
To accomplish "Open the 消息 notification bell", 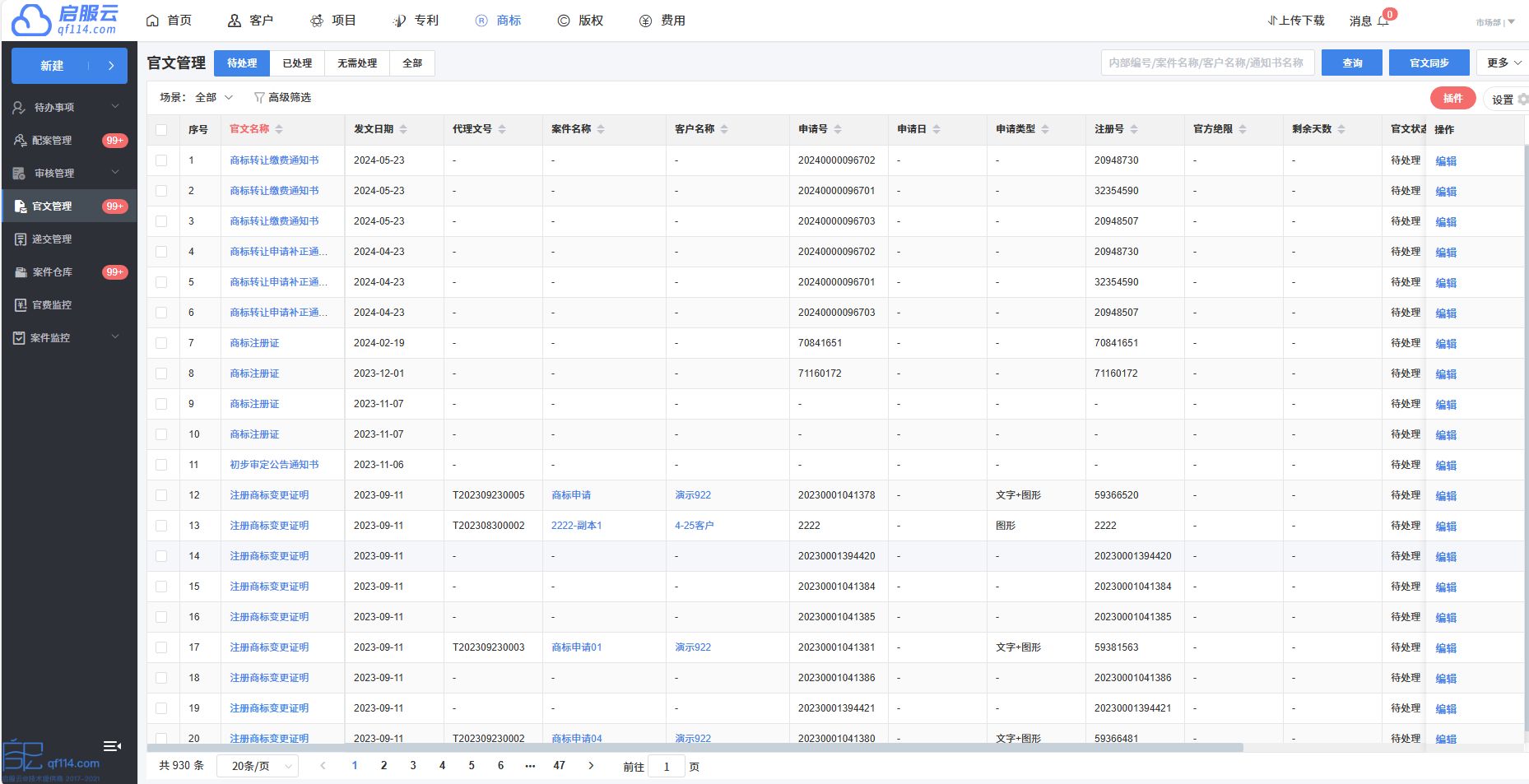I will [x=1383, y=21].
